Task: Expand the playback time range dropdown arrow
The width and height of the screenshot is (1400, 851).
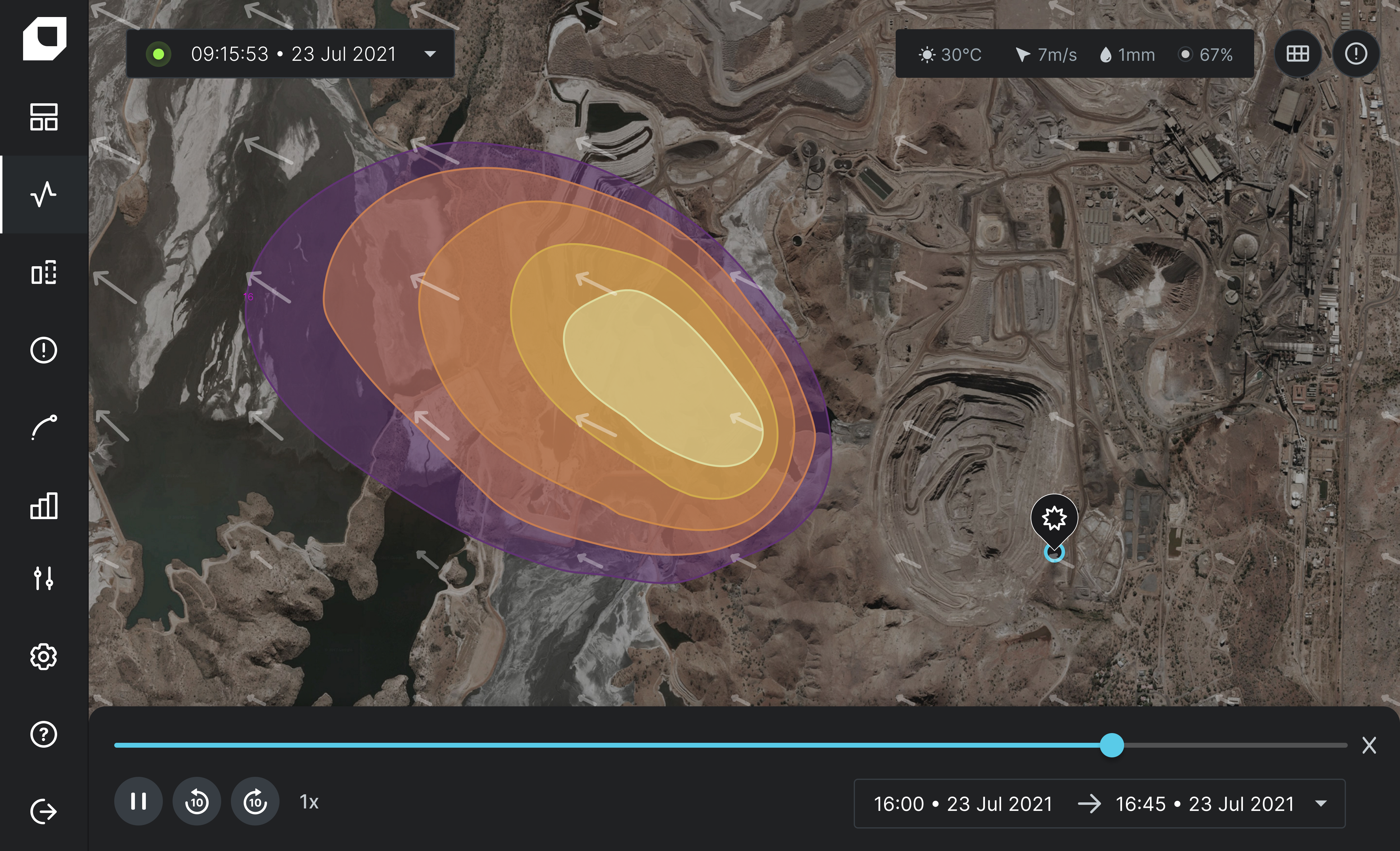Action: (1321, 803)
